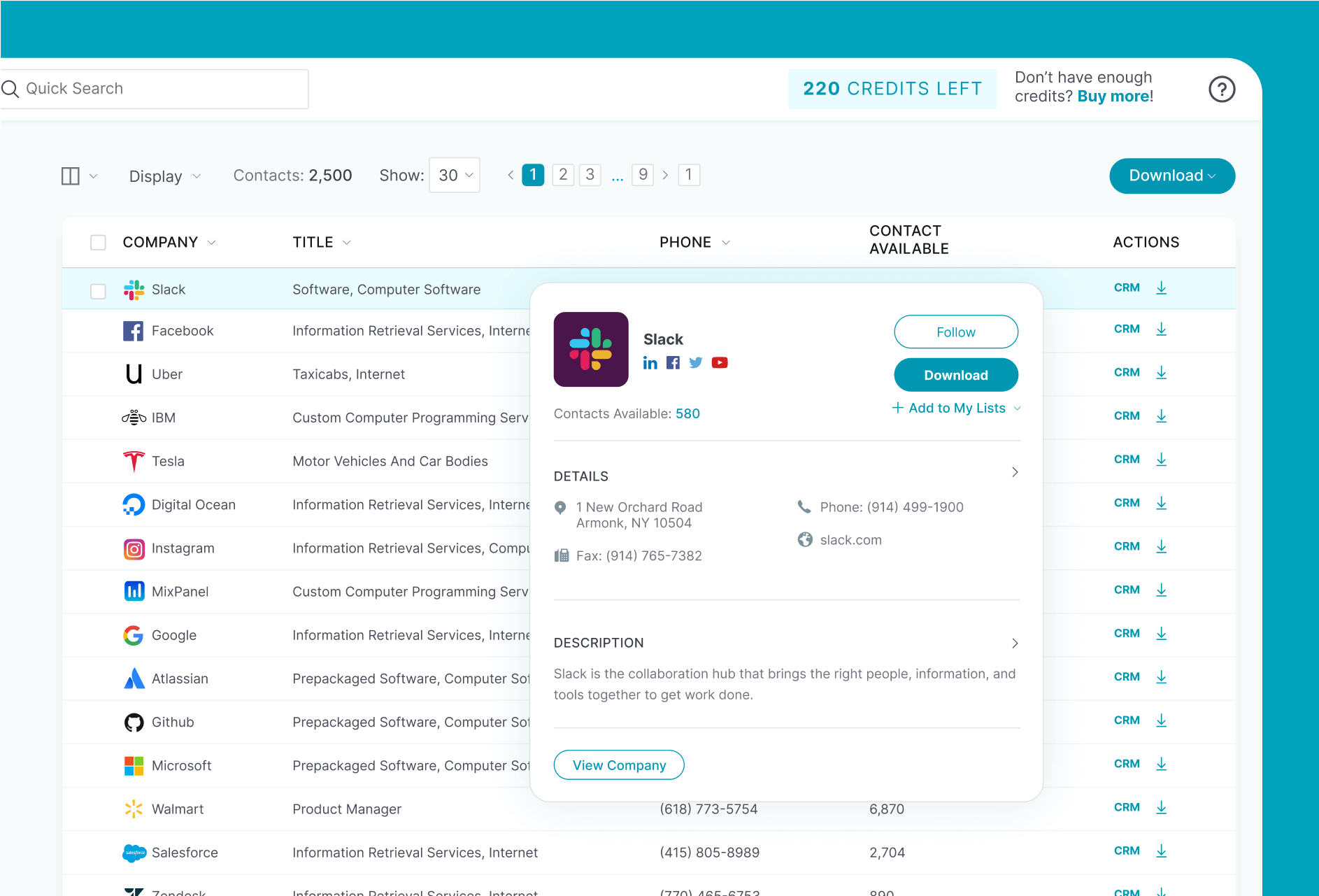The image size is (1319, 896).
Task: Open Slack's LinkedIn profile icon
Action: 650,362
